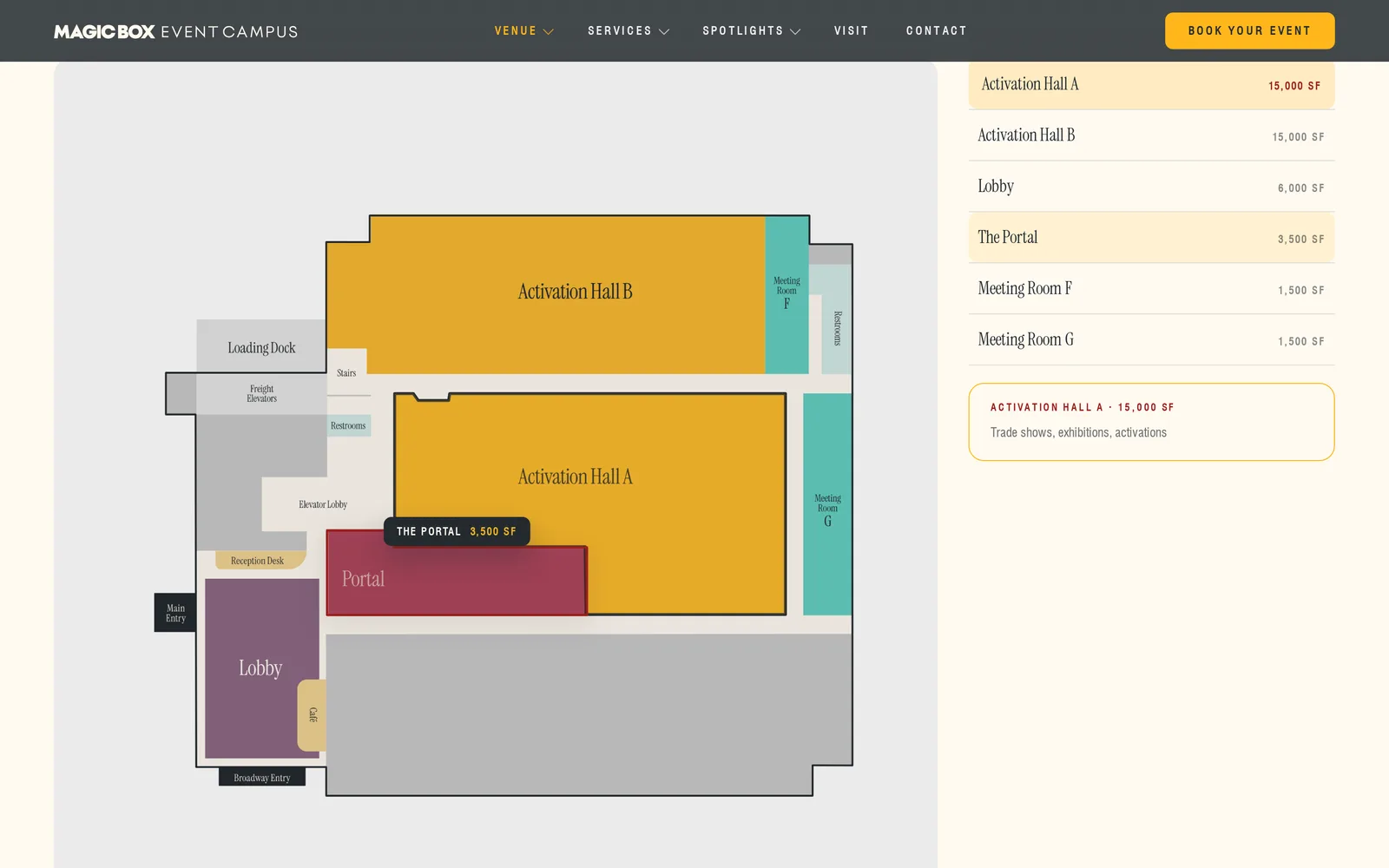Click the Book Your Event button
The height and width of the screenshot is (868, 1389).
pos(1249,30)
